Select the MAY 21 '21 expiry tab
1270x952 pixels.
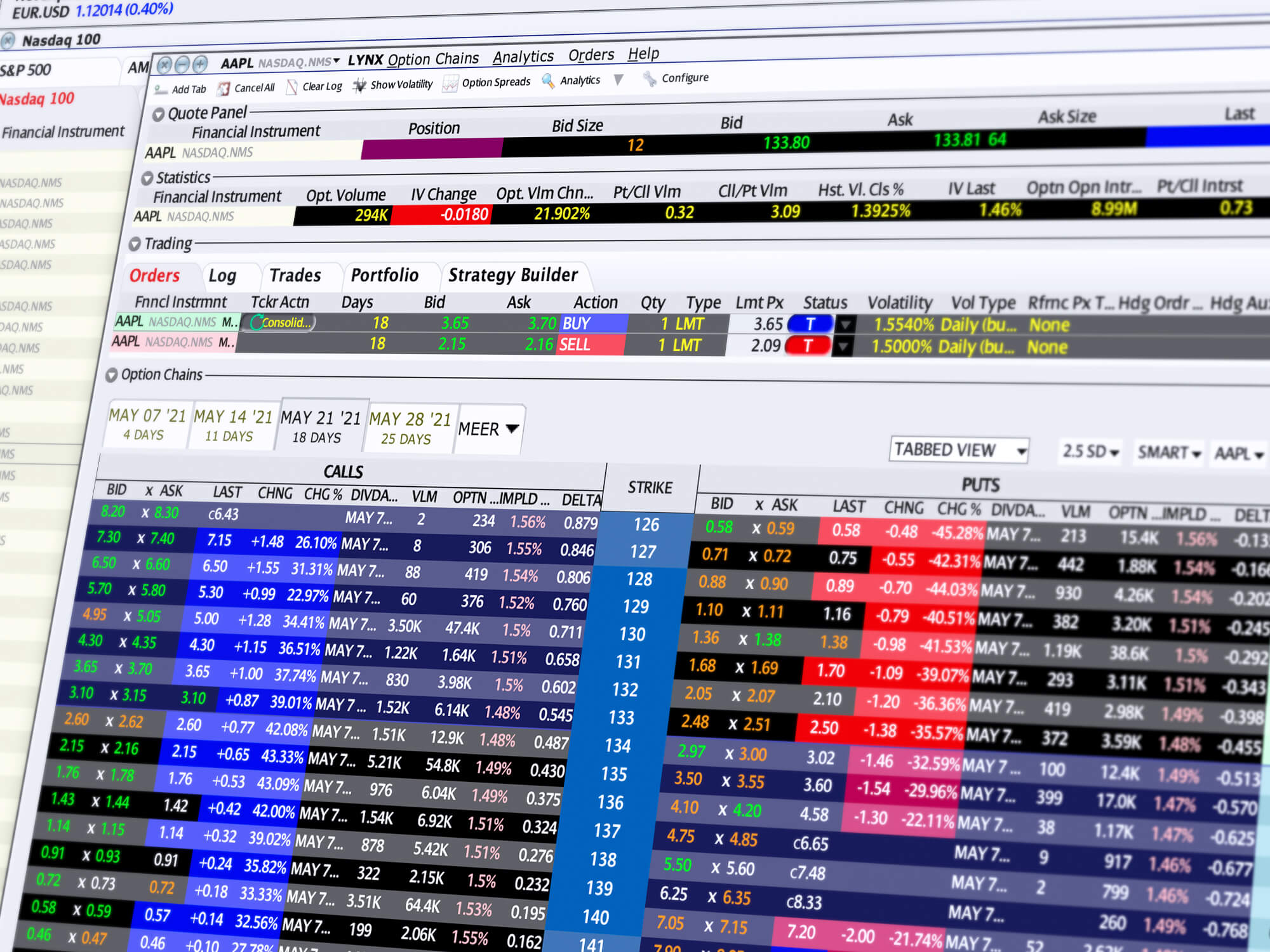[321, 426]
